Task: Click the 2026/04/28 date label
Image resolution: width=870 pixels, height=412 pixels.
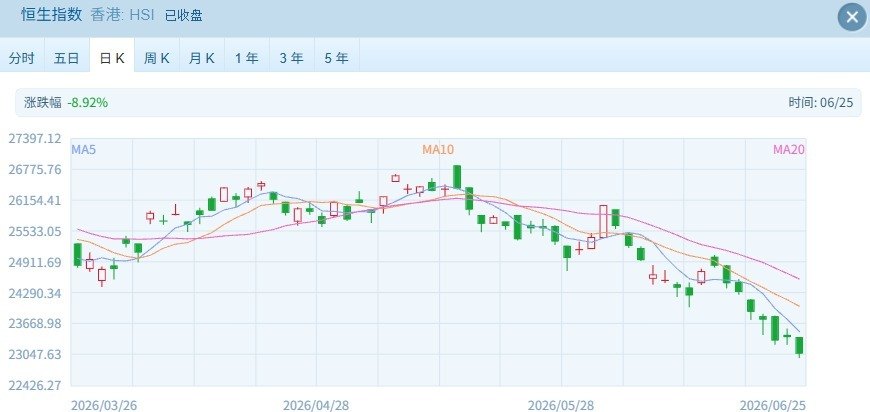Action: click(316, 405)
